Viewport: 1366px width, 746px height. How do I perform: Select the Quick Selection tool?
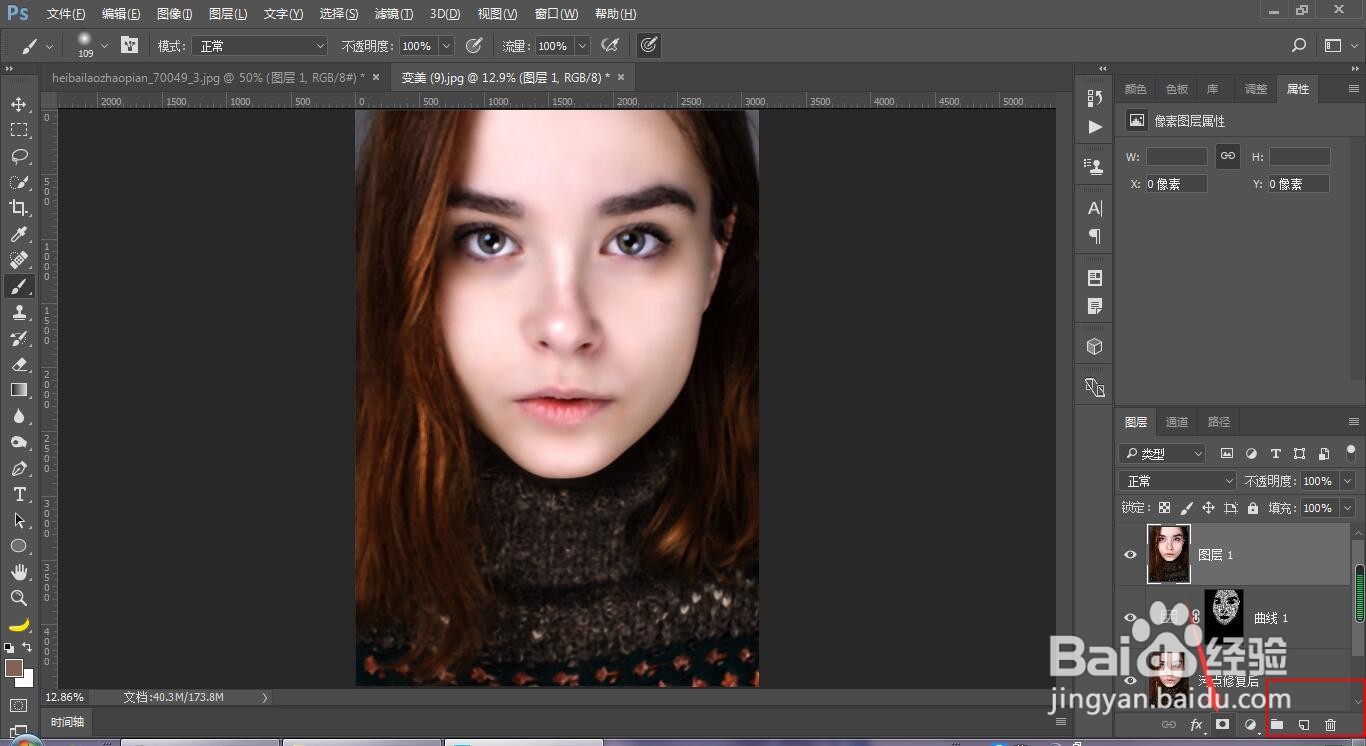(x=19, y=182)
